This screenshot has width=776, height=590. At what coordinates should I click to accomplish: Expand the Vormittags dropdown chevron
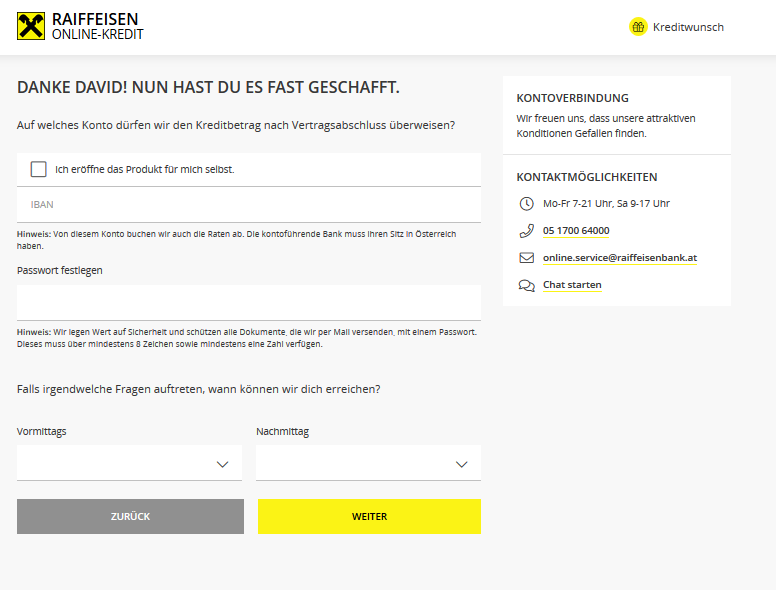coord(223,464)
